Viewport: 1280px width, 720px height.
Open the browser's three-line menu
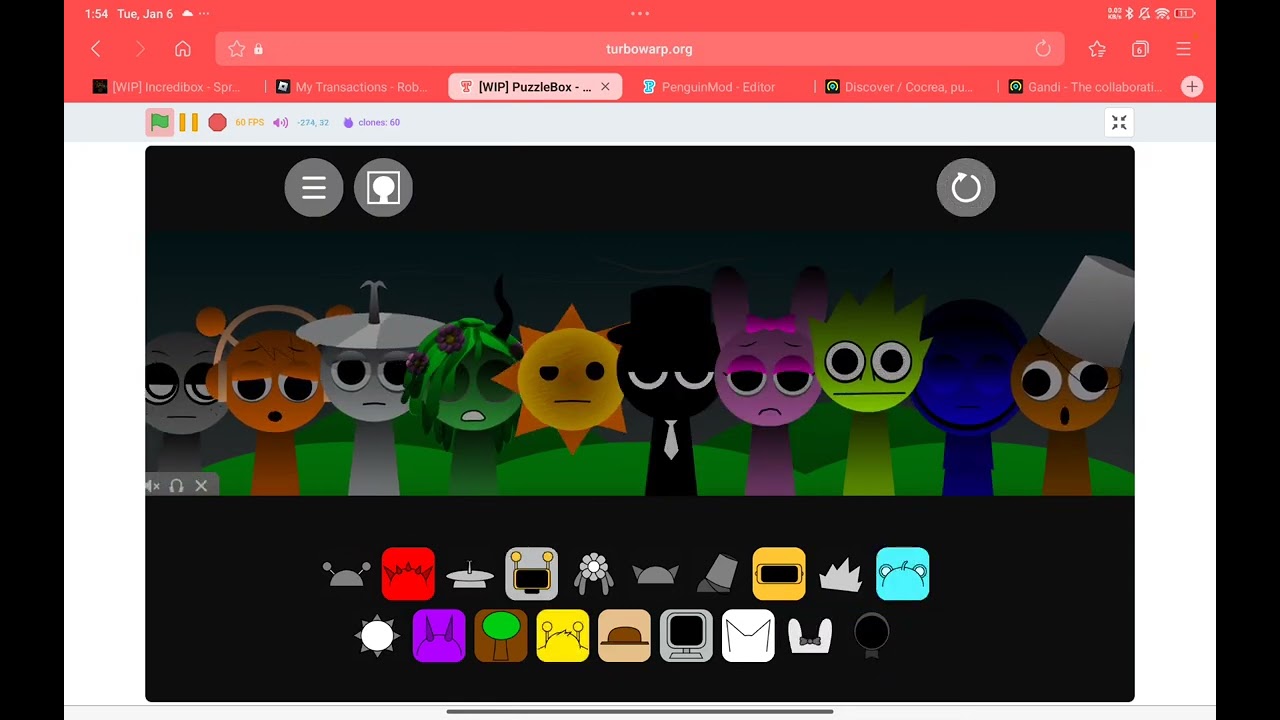pos(1184,49)
